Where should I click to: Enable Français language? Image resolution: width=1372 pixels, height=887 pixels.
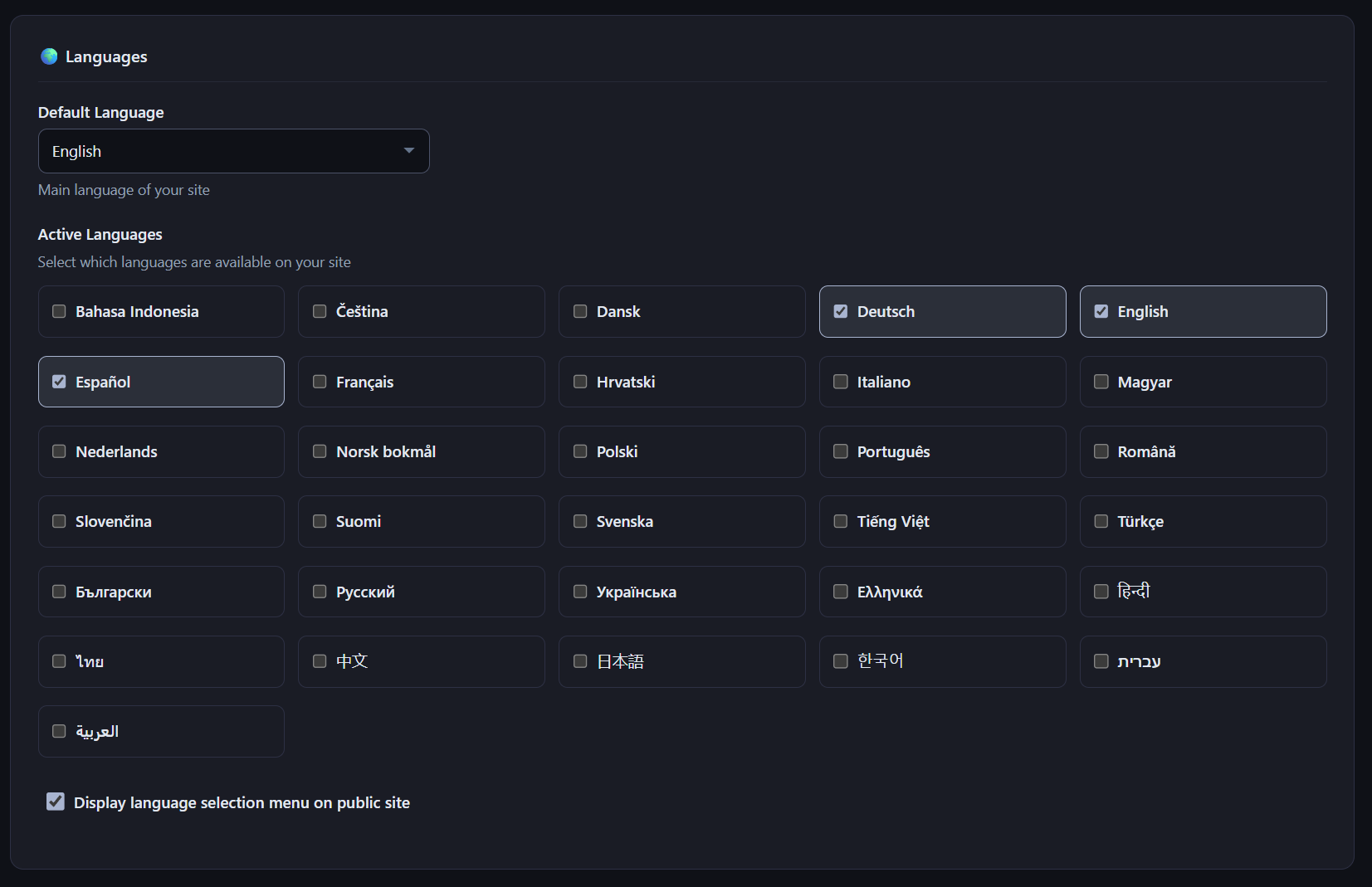pyautogui.click(x=320, y=382)
